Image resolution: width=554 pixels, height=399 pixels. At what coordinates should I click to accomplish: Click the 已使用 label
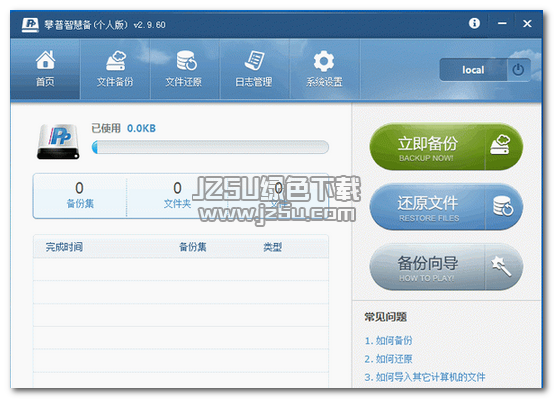point(106,128)
